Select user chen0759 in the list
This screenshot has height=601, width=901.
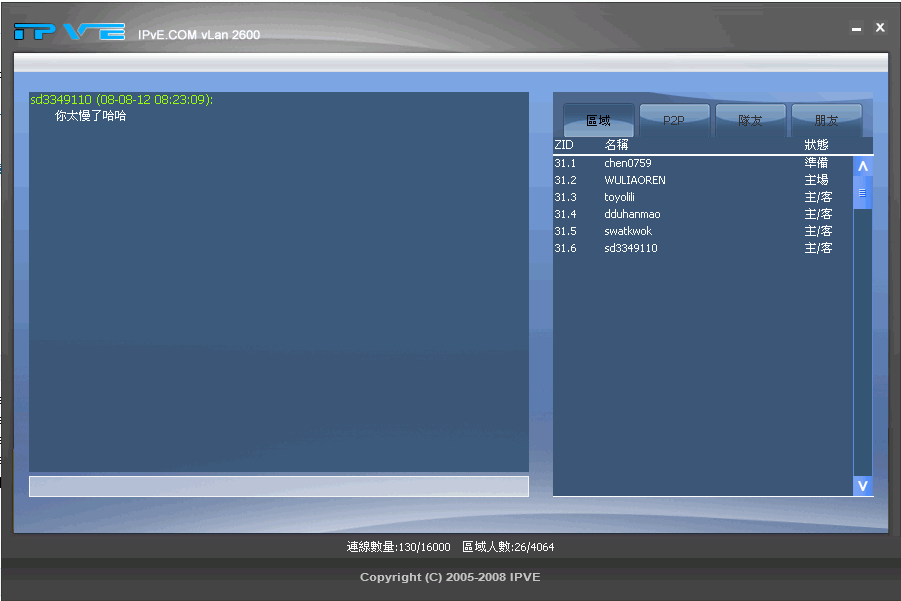(627, 163)
